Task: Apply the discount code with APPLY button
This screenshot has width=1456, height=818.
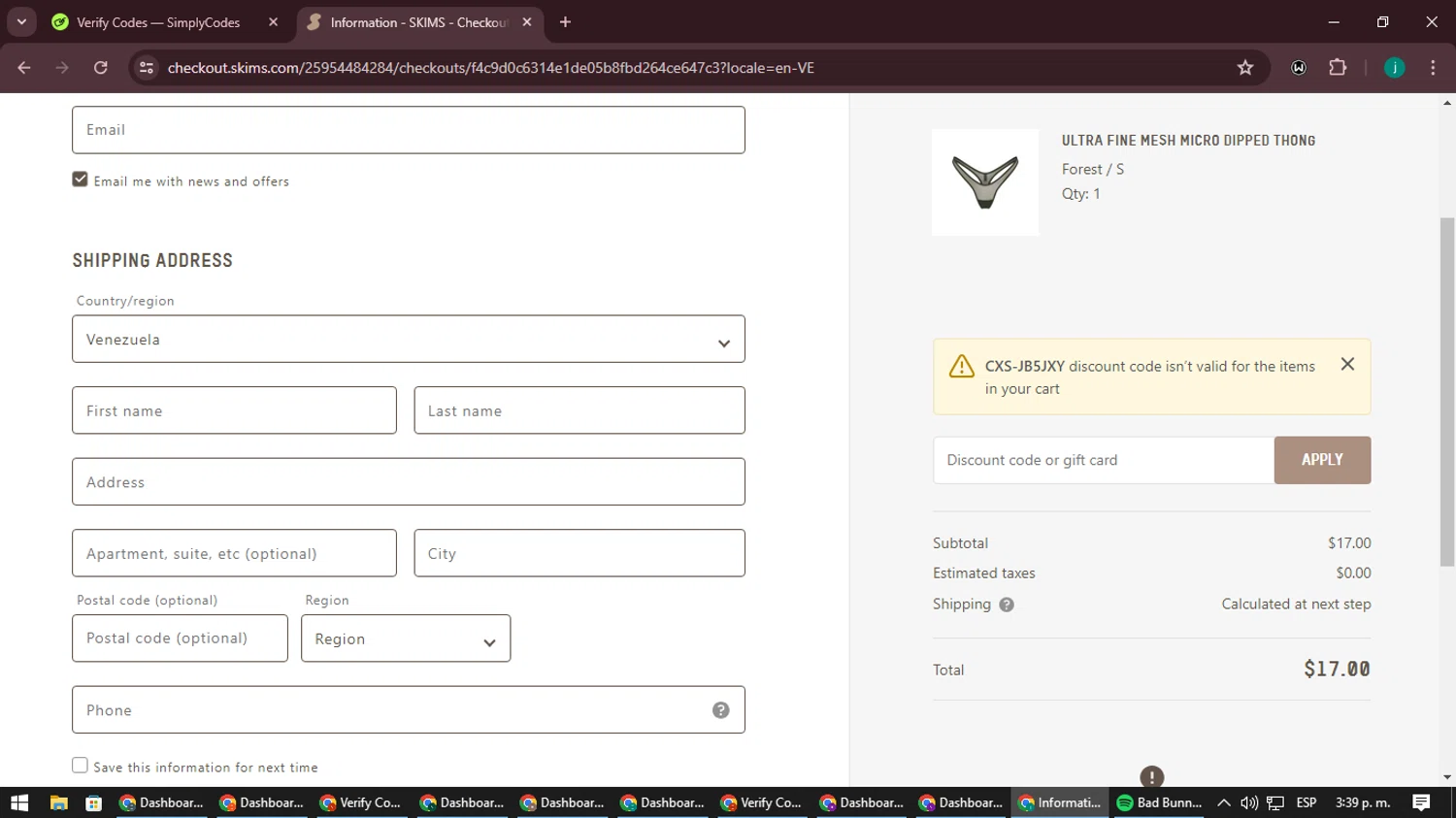Action: tap(1322, 460)
